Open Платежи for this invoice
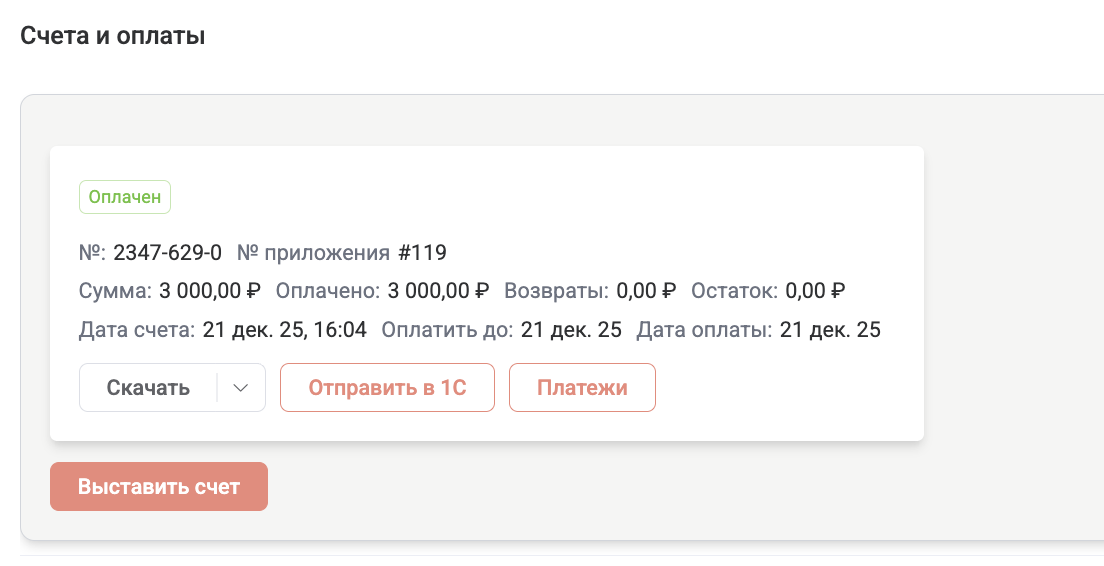This screenshot has height=566, width=1104. 582,388
